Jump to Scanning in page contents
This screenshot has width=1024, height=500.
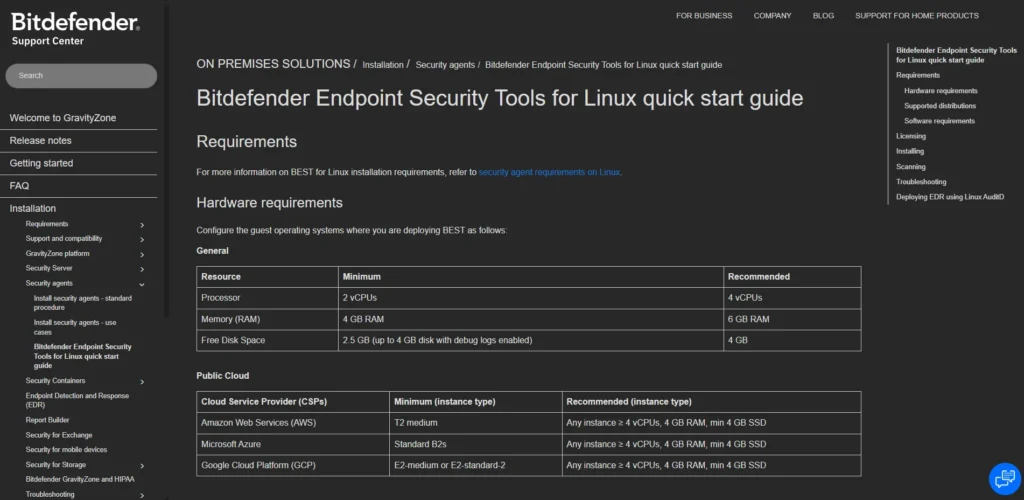point(910,167)
